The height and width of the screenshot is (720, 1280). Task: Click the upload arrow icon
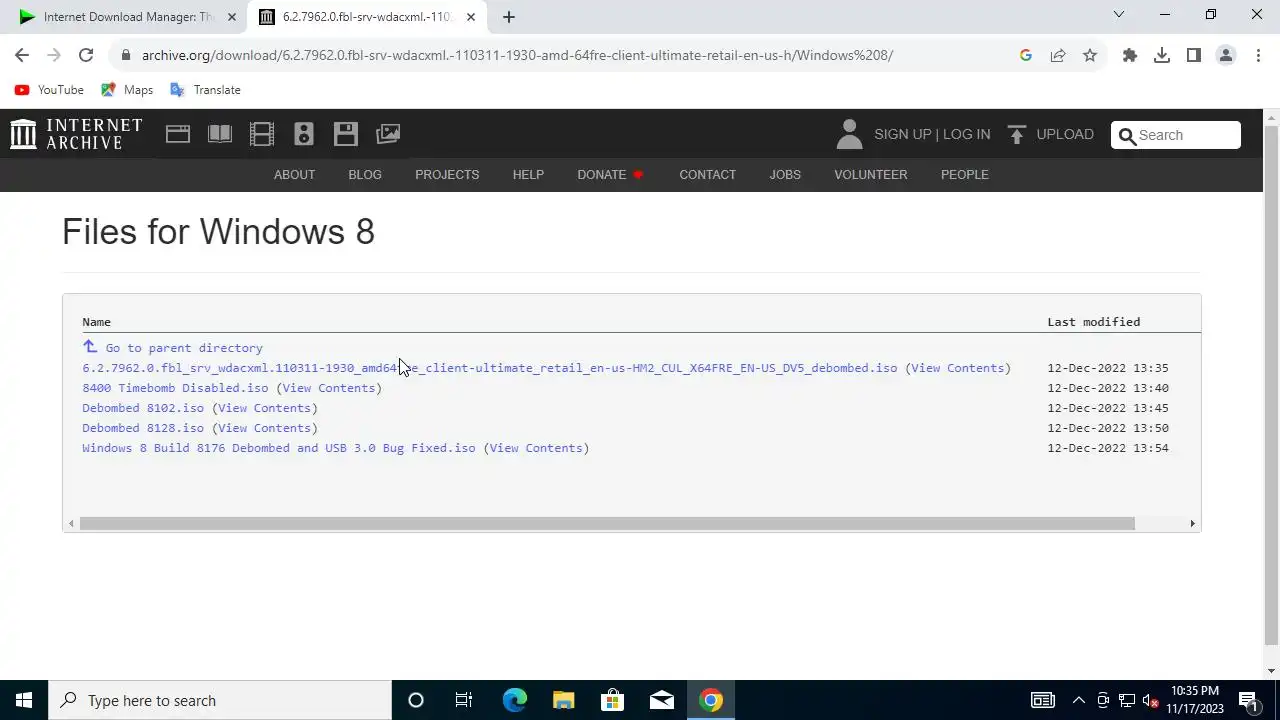coord(1017,134)
